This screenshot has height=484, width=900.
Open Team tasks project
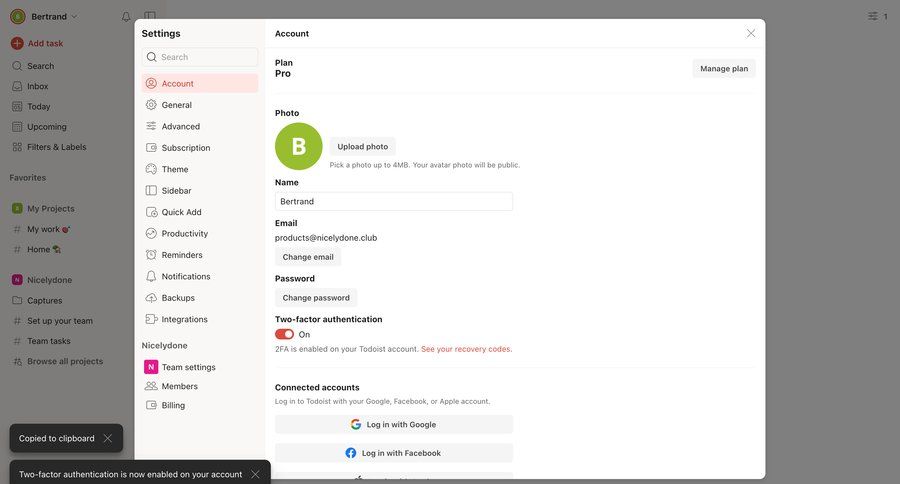pos(49,341)
